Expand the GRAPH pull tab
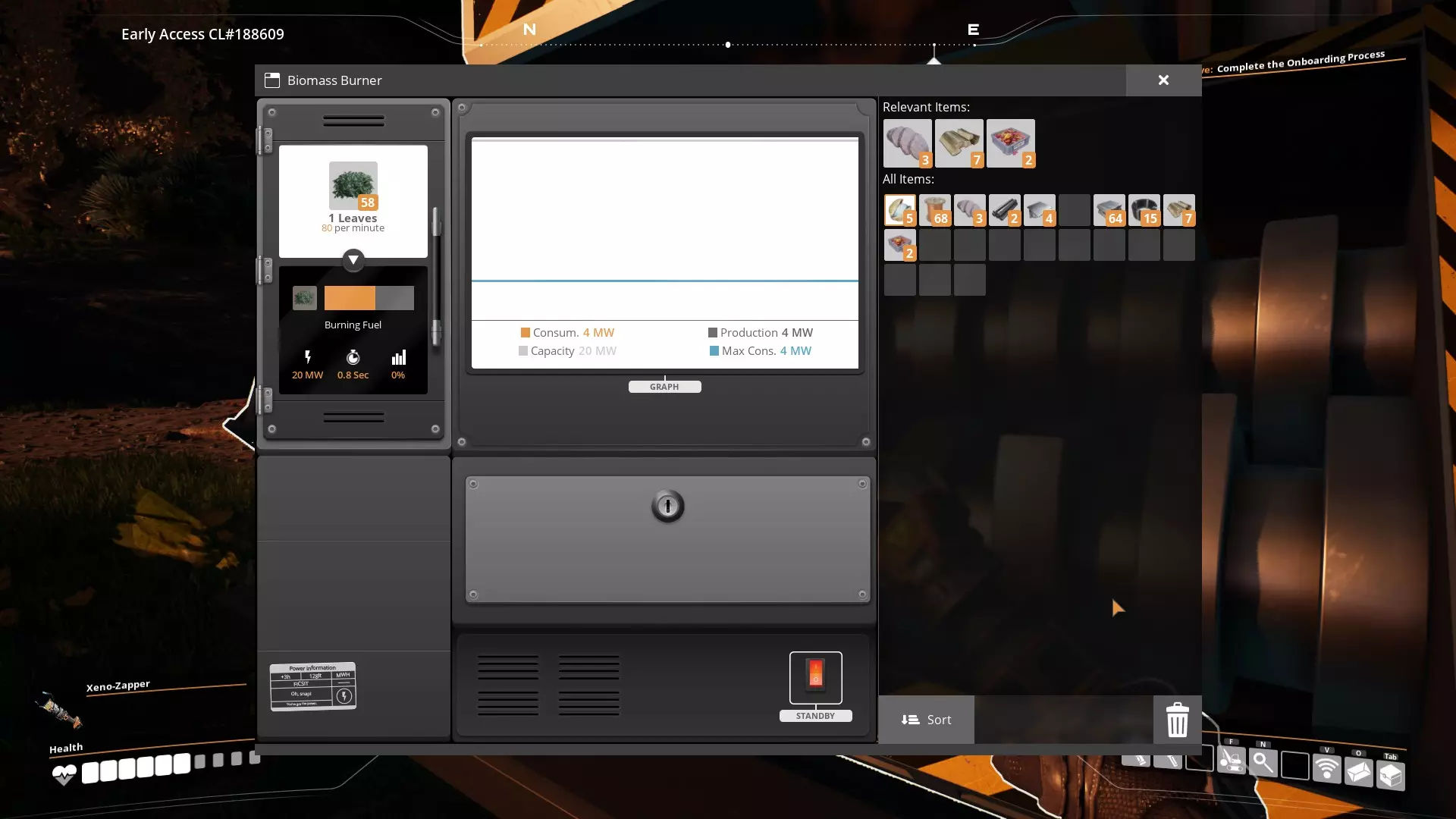The width and height of the screenshot is (1456, 819). 664,387
